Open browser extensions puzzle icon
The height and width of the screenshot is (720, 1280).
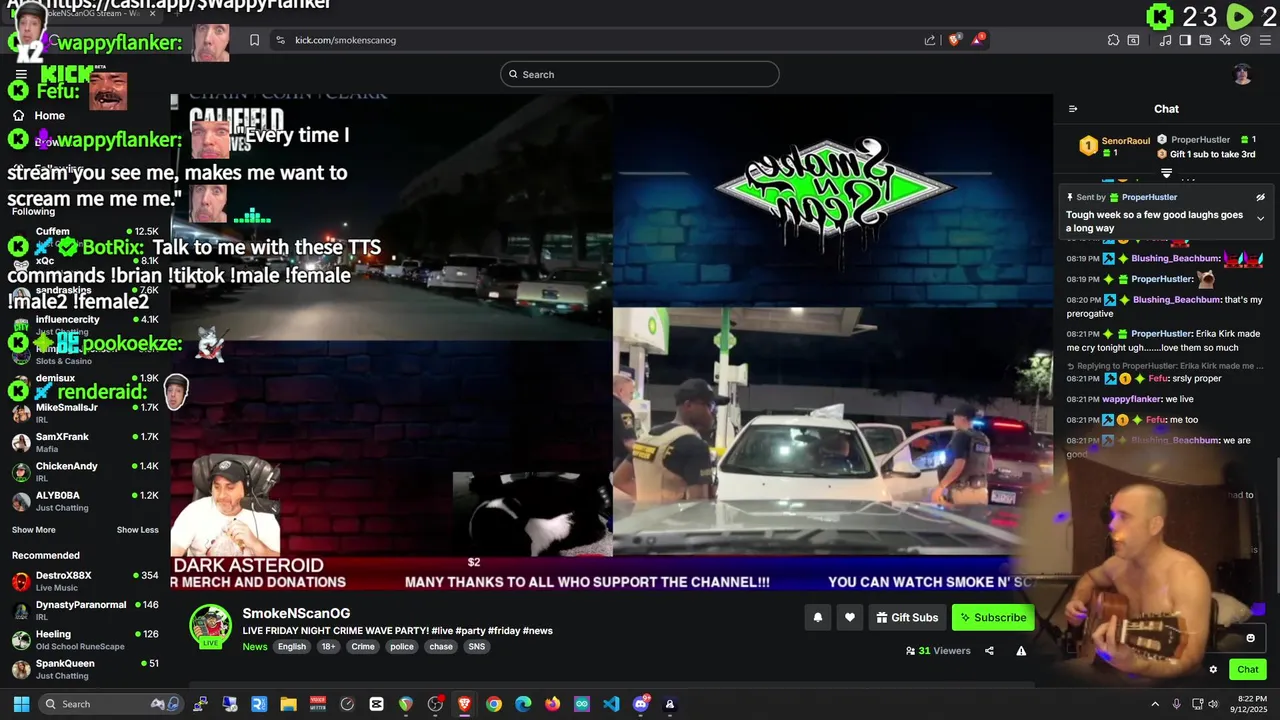(x=1113, y=40)
